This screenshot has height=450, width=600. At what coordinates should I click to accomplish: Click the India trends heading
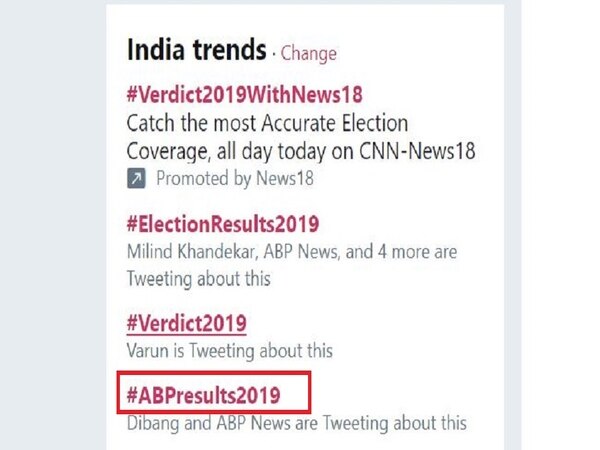pyautogui.click(x=196, y=50)
